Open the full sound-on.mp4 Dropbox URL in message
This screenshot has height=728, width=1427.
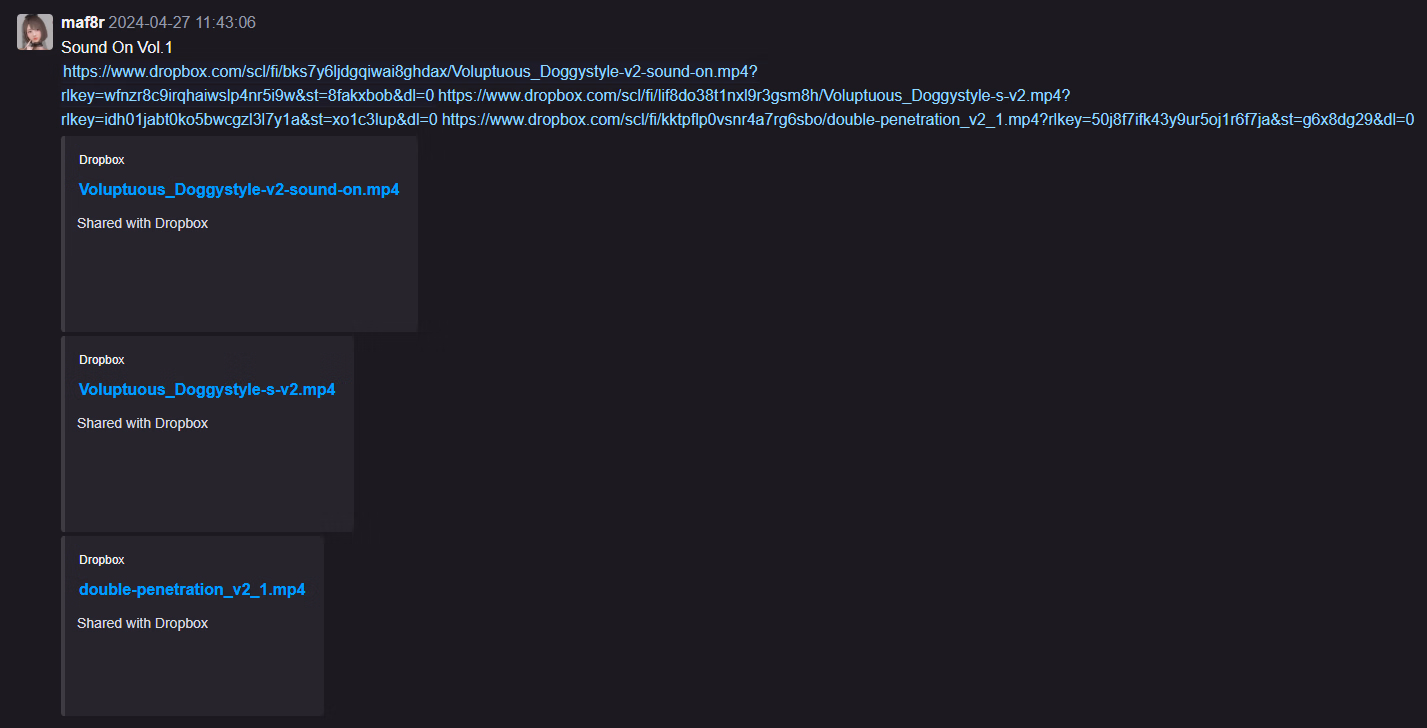pyautogui.click(x=410, y=72)
